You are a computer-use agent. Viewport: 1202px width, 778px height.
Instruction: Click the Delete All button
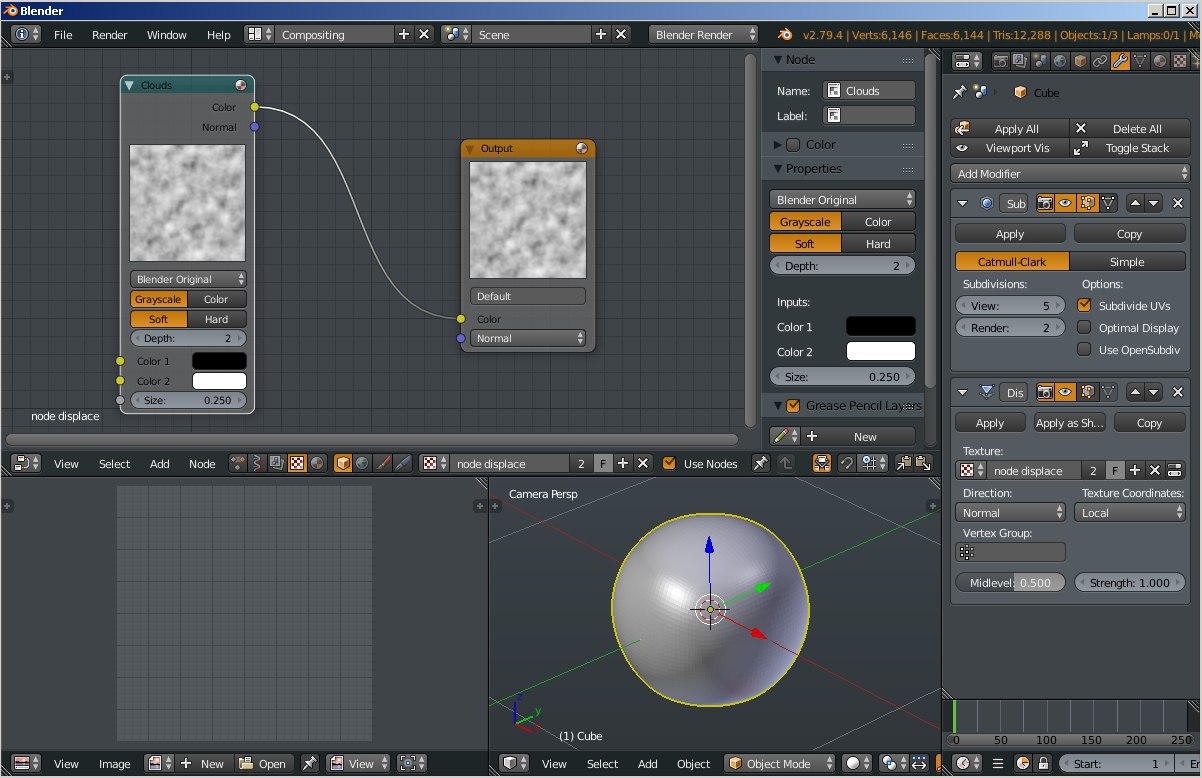click(1129, 128)
